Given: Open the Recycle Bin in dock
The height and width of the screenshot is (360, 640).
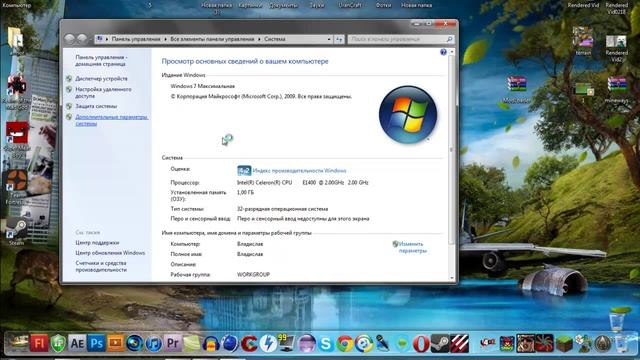Looking at the screenshot, I should pyautogui.click(x=622, y=344).
